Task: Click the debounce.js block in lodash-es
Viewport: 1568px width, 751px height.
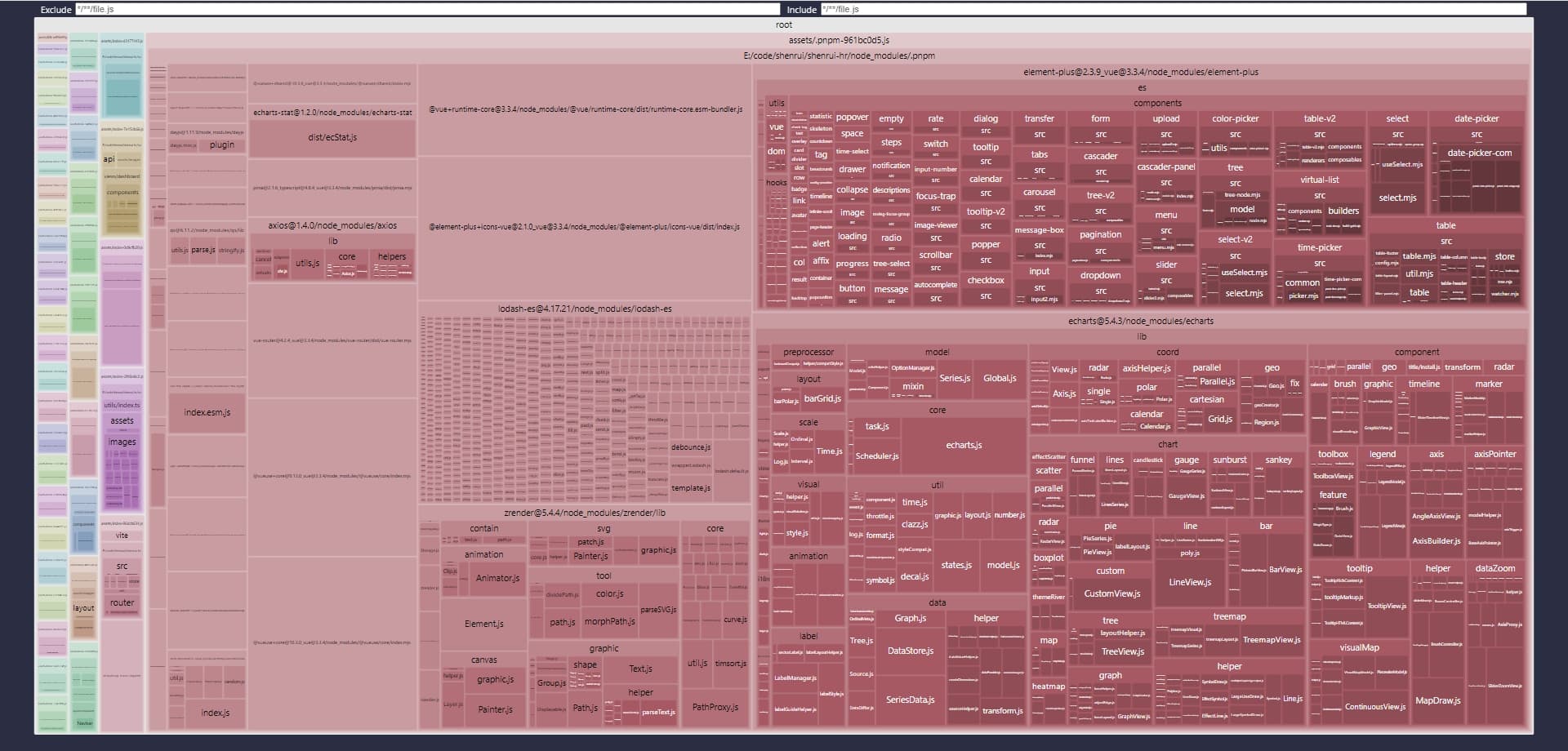Action: [691, 447]
